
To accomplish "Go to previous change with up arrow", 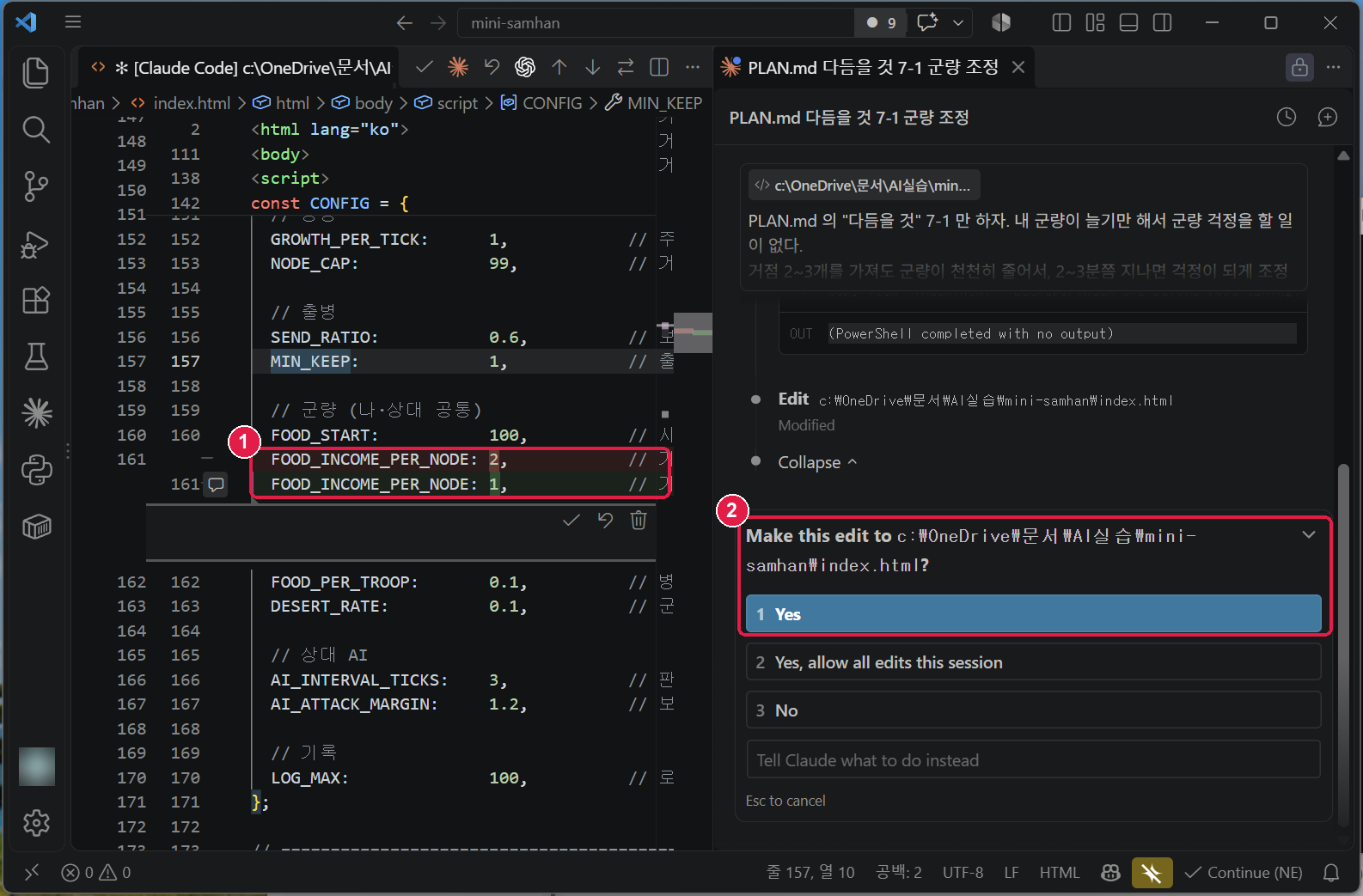I will pos(559,67).
